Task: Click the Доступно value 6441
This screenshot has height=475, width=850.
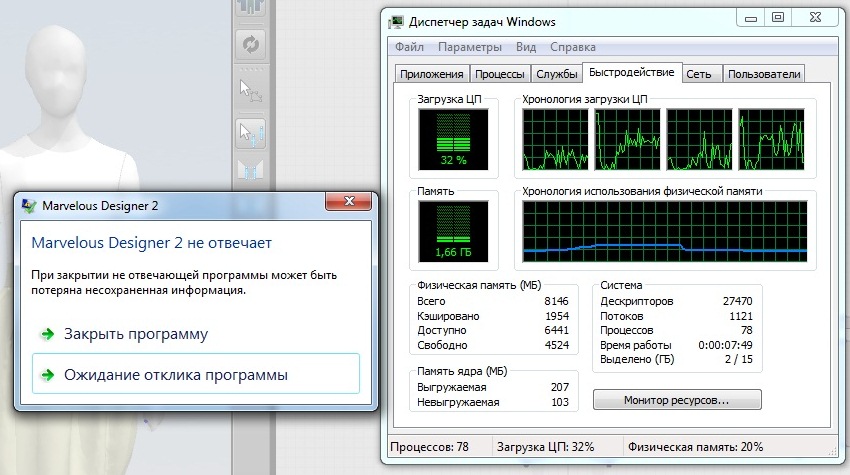Action: point(557,330)
